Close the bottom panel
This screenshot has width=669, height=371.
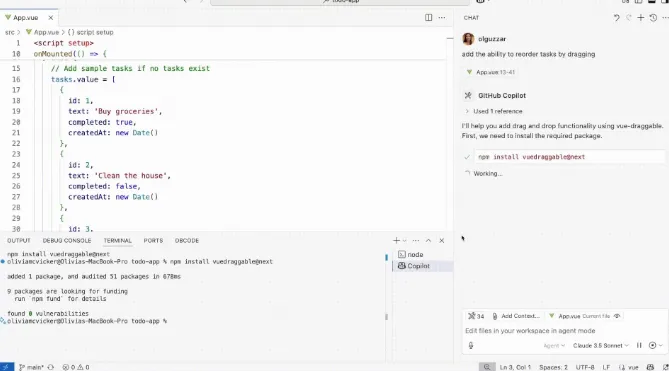coord(442,241)
